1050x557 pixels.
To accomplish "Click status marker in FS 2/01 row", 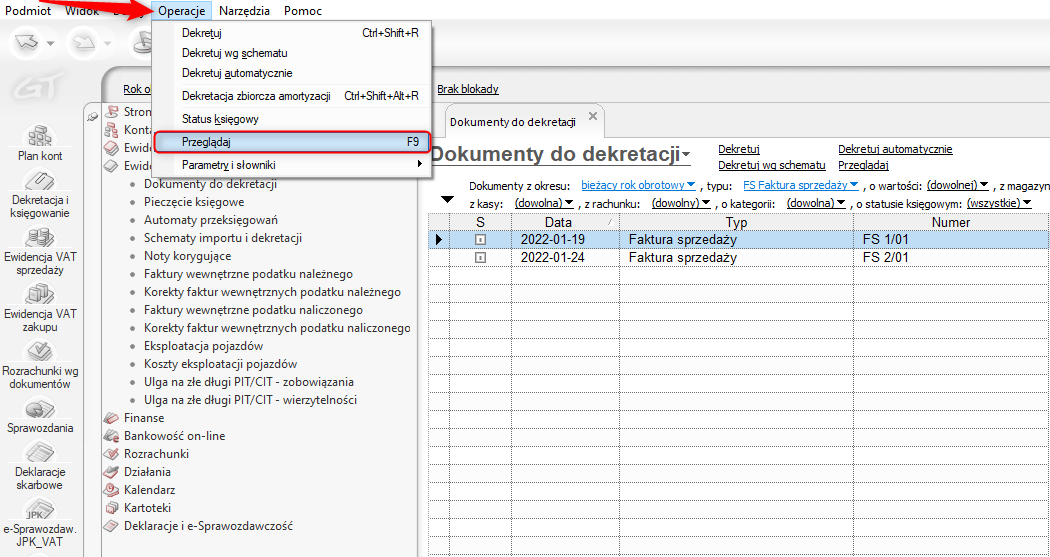I will (x=480, y=258).
